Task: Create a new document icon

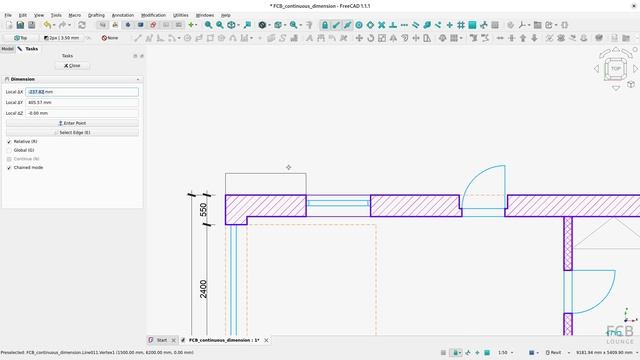Action: [9, 25]
